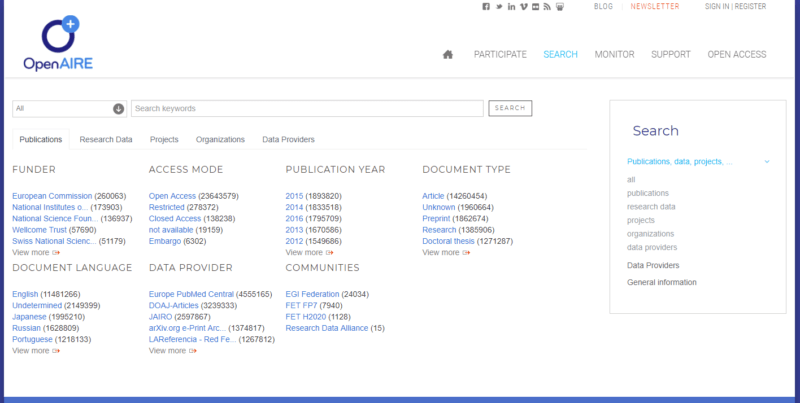Click the SEARCH button
The height and width of the screenshot is (403, 800).
(x=510, y=108)
